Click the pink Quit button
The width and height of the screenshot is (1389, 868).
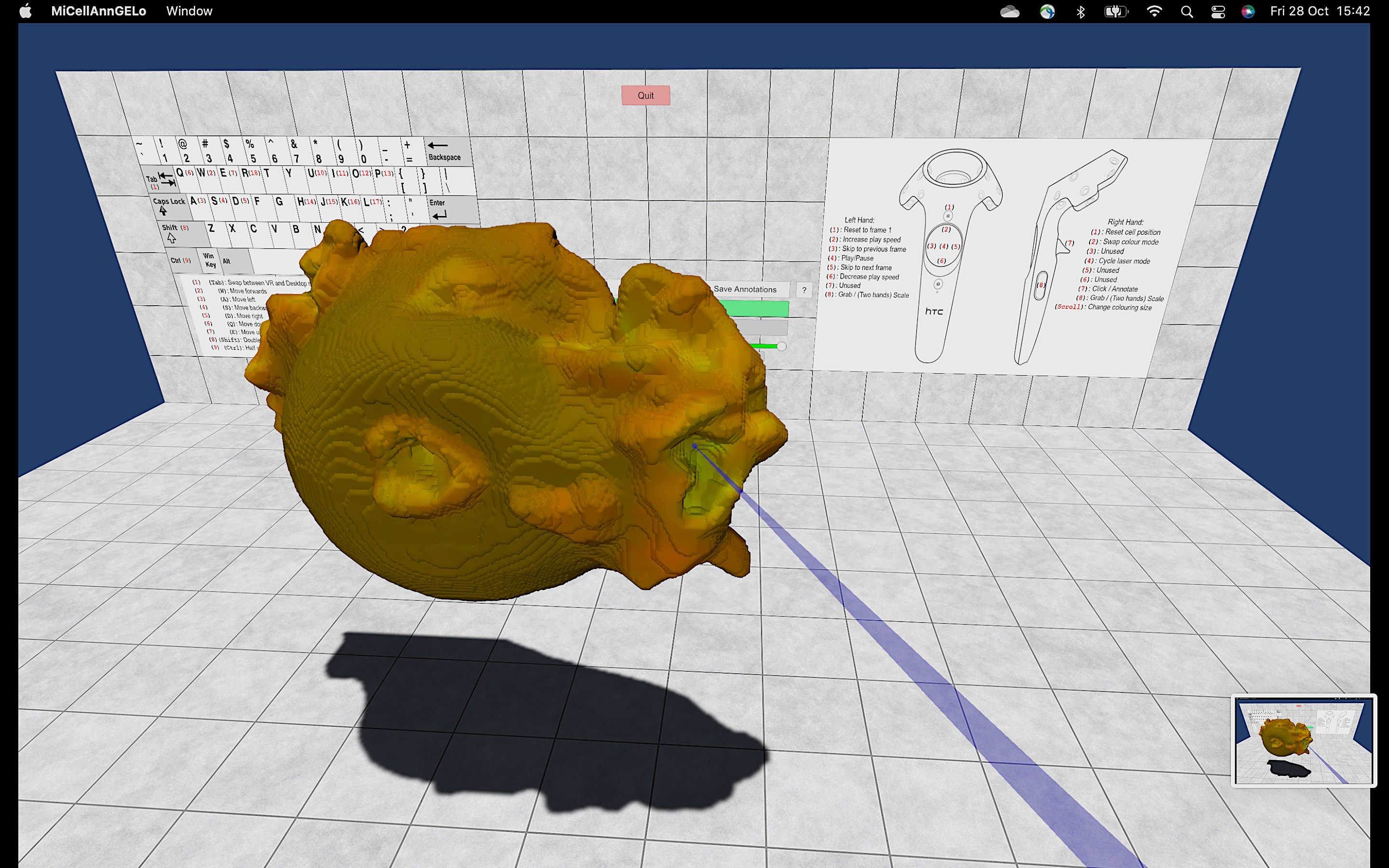click(x=645, y=95)
